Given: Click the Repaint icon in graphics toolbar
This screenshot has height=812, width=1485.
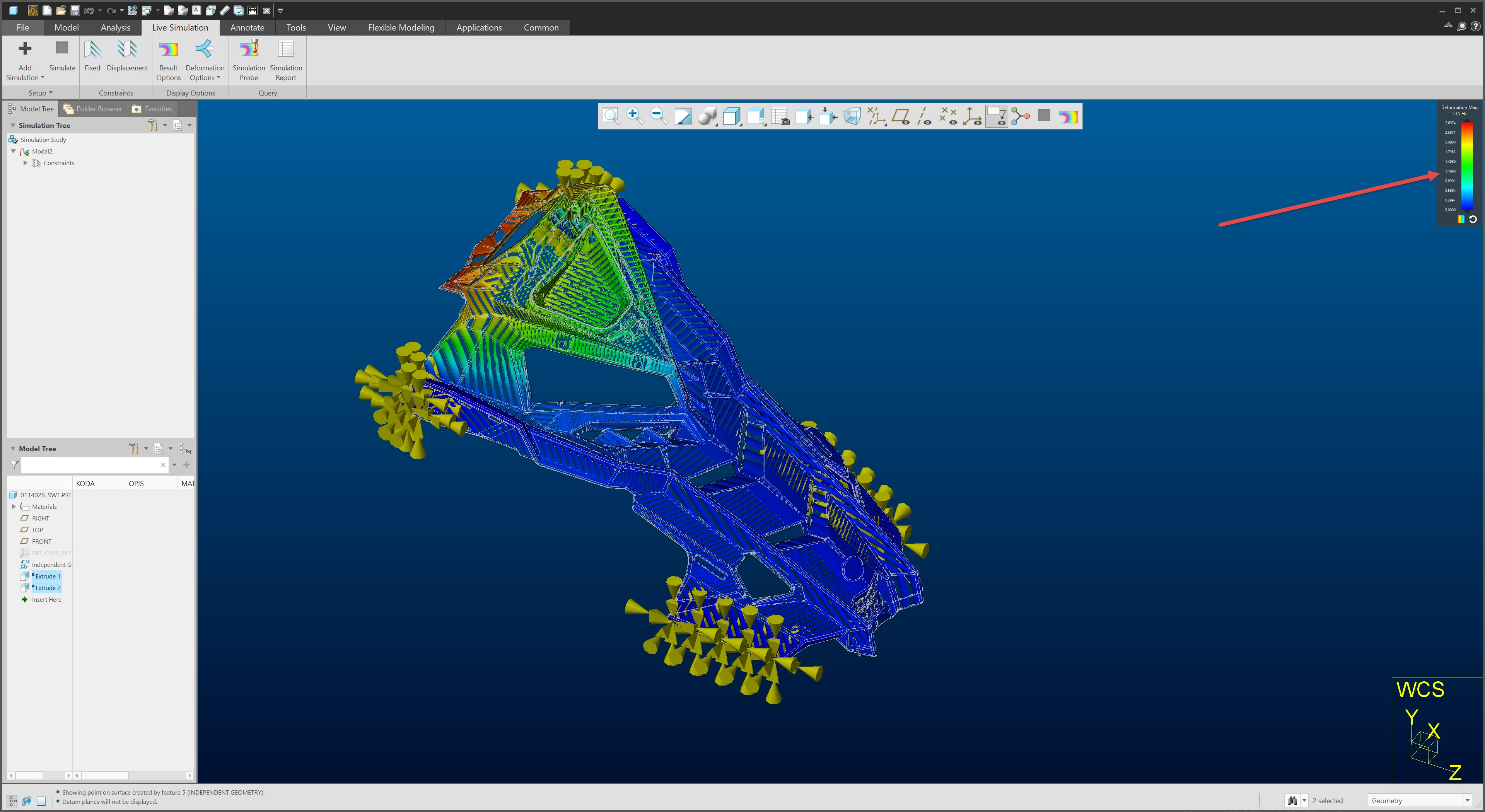Looking at the screenshot, I should point(683,116).
